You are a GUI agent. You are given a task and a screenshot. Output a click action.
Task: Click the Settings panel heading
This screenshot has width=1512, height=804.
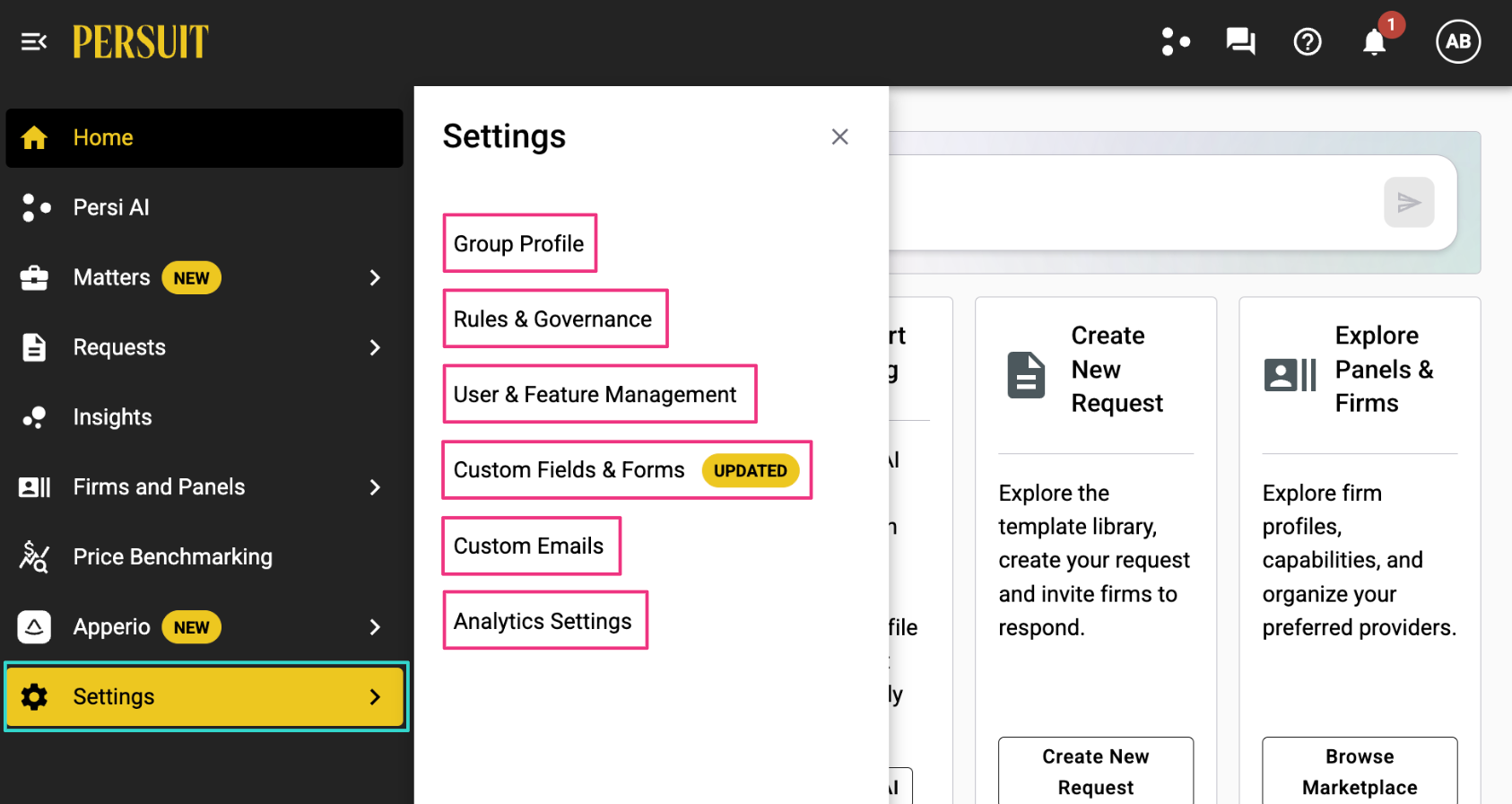(504, 136)
